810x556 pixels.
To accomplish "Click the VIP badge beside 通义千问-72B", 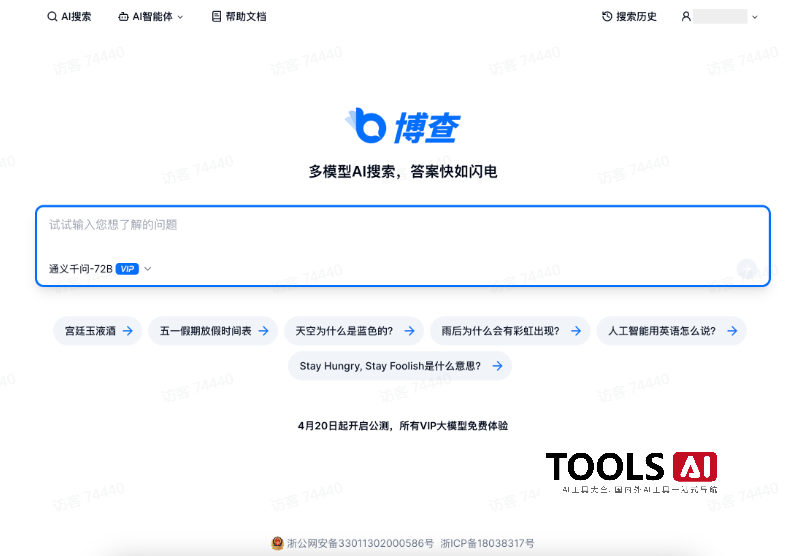I will [x=127, y=269].
